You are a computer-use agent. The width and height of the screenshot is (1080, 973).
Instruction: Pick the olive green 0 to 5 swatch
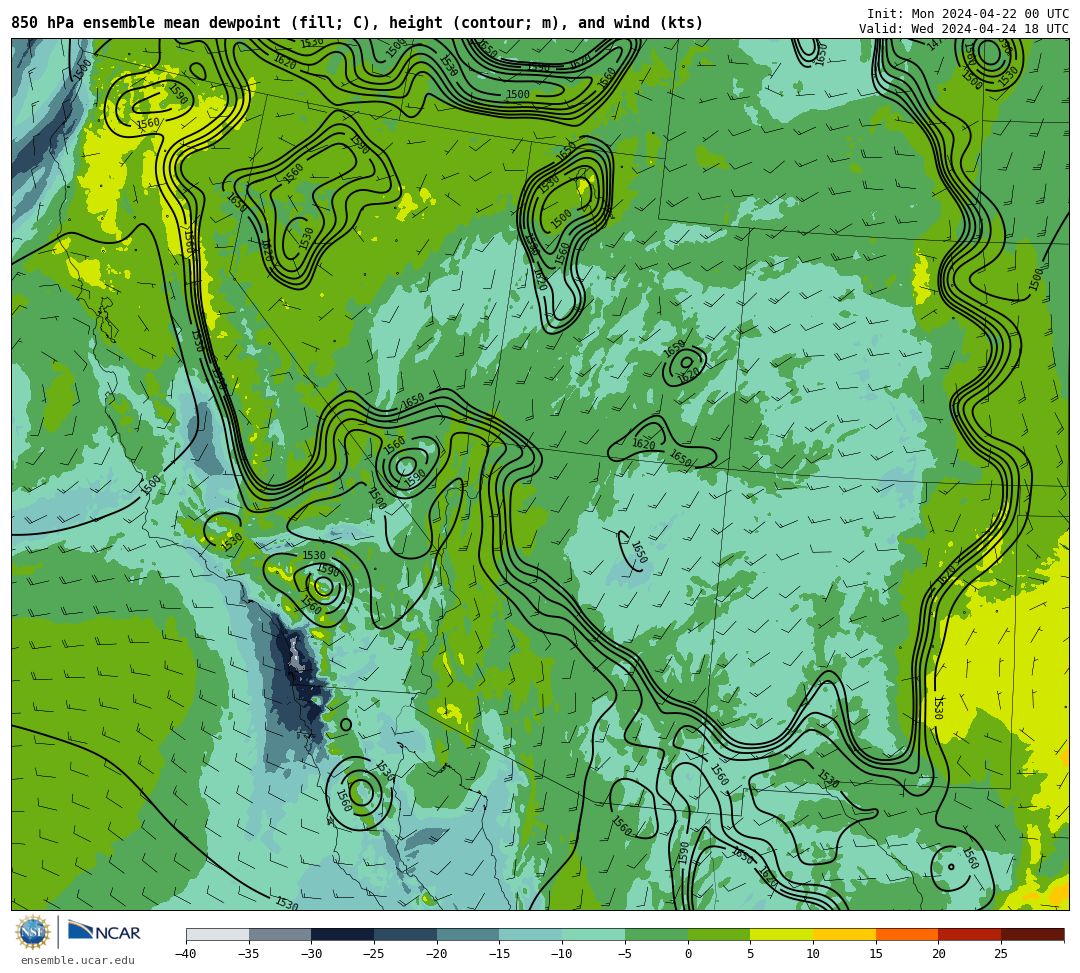point(719,934)
